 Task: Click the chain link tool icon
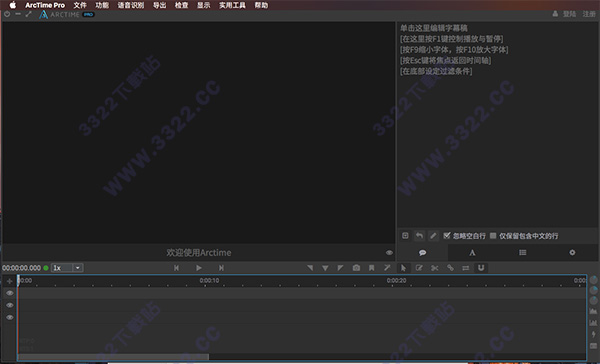pos(450,268)
